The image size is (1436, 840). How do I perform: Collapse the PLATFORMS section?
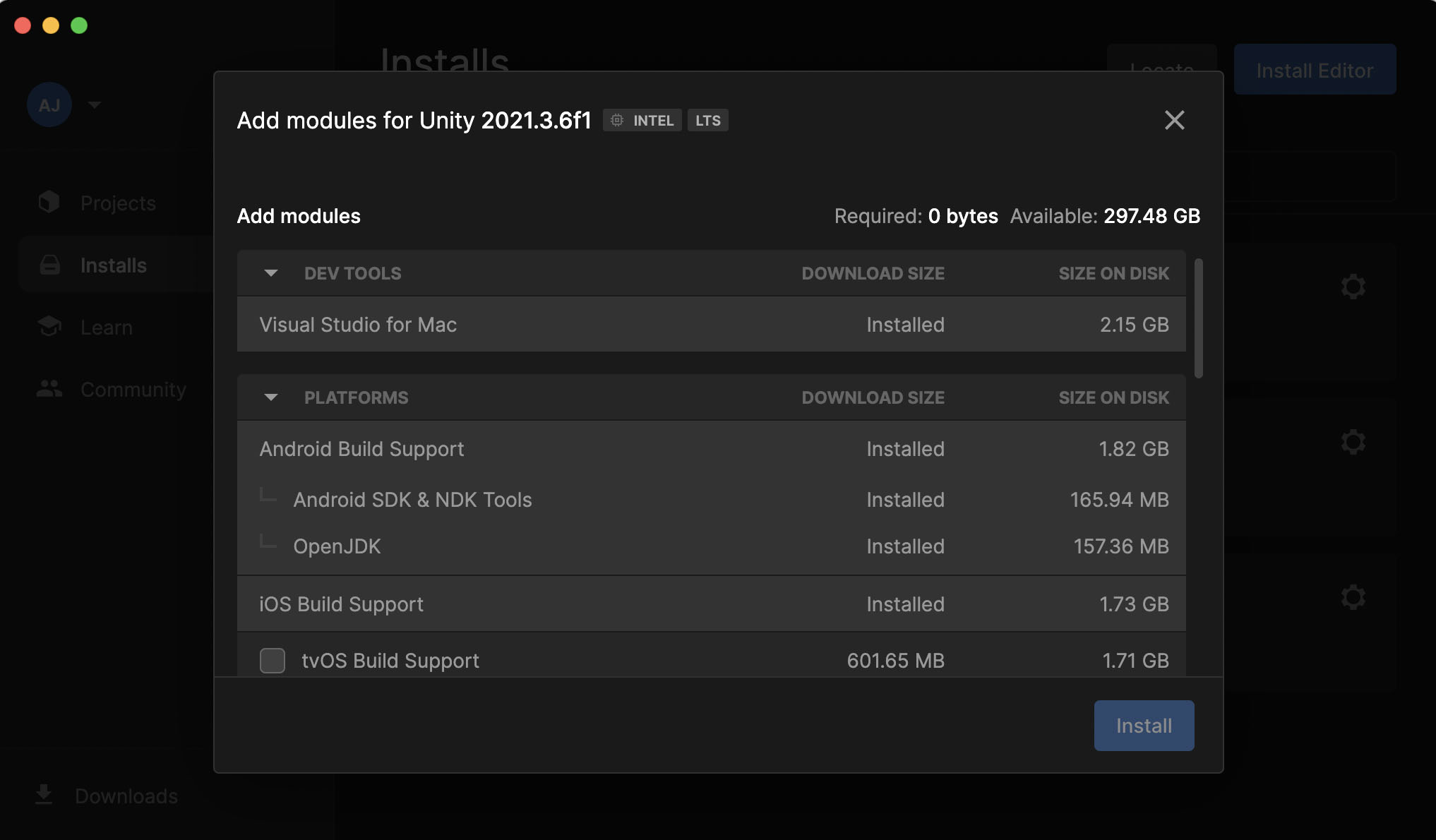pyautogui.click(x=270, y=397)
